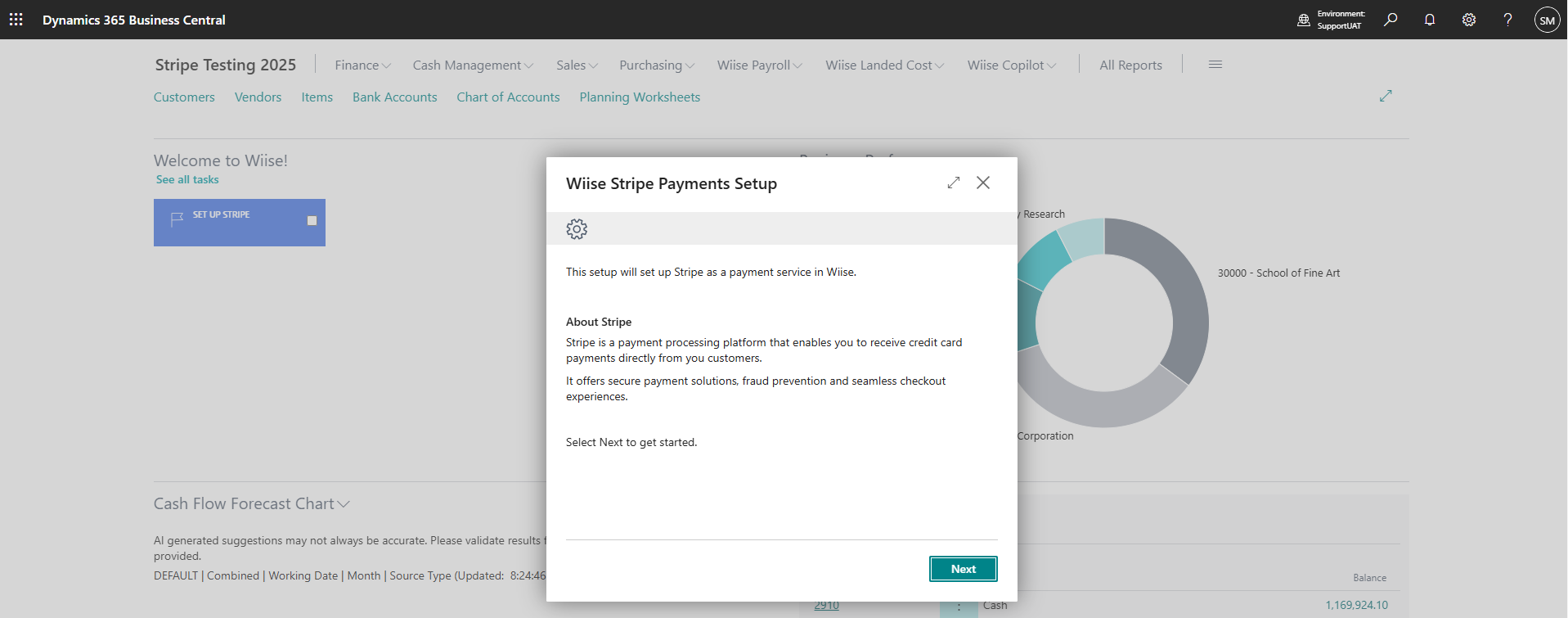Open the Chart of Accounts link
The height and width of the screenshot is (618, 1568).
[x=508, y=97]
